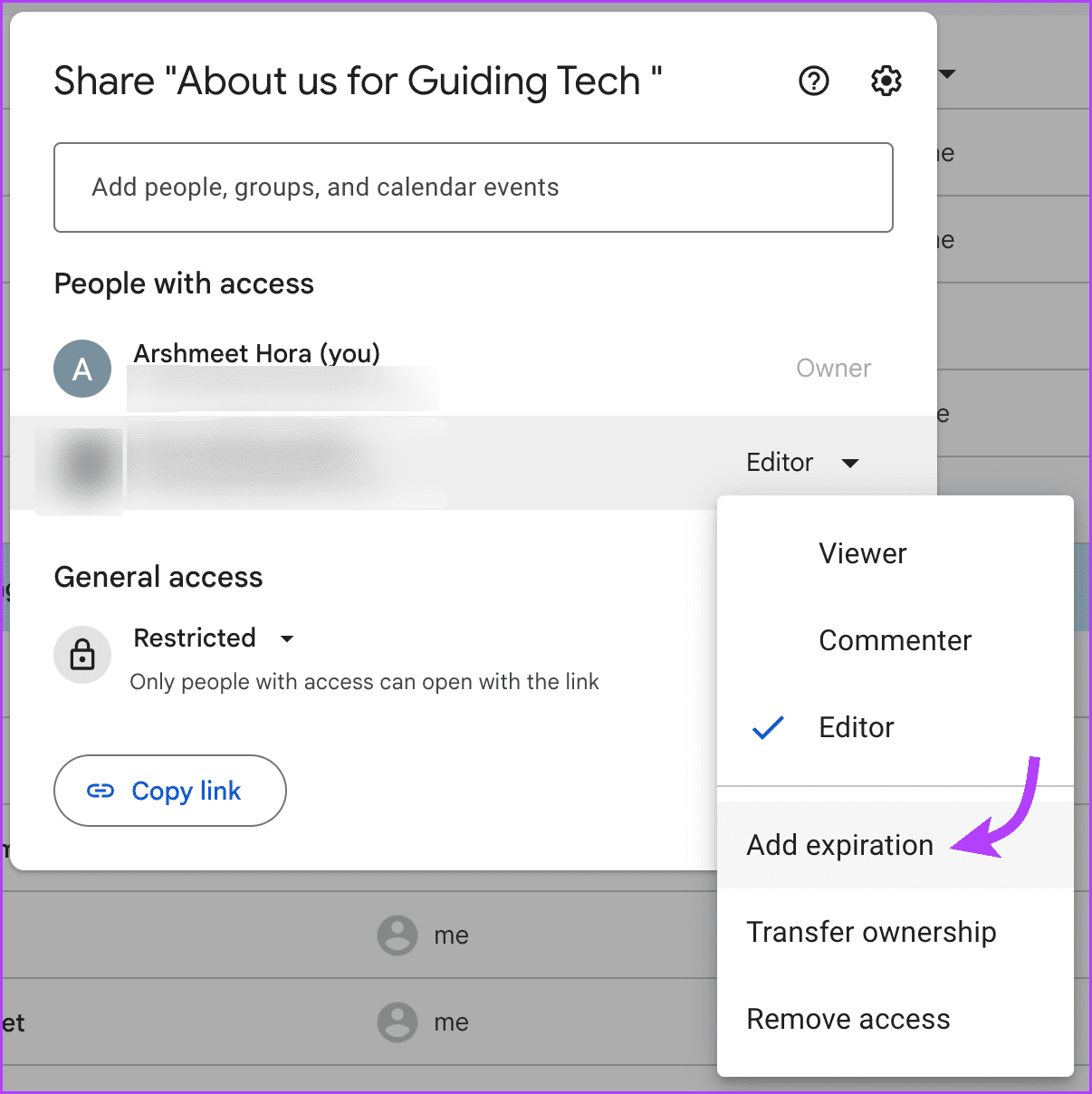Click Arshmeet Hora's avatar circle

coord(82,368)
